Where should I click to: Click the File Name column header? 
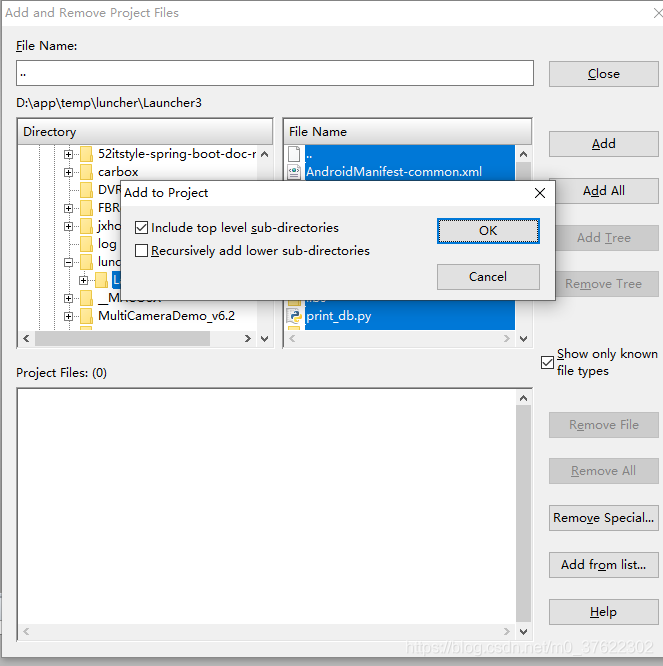pyautogui.click(x=407, y=132)
